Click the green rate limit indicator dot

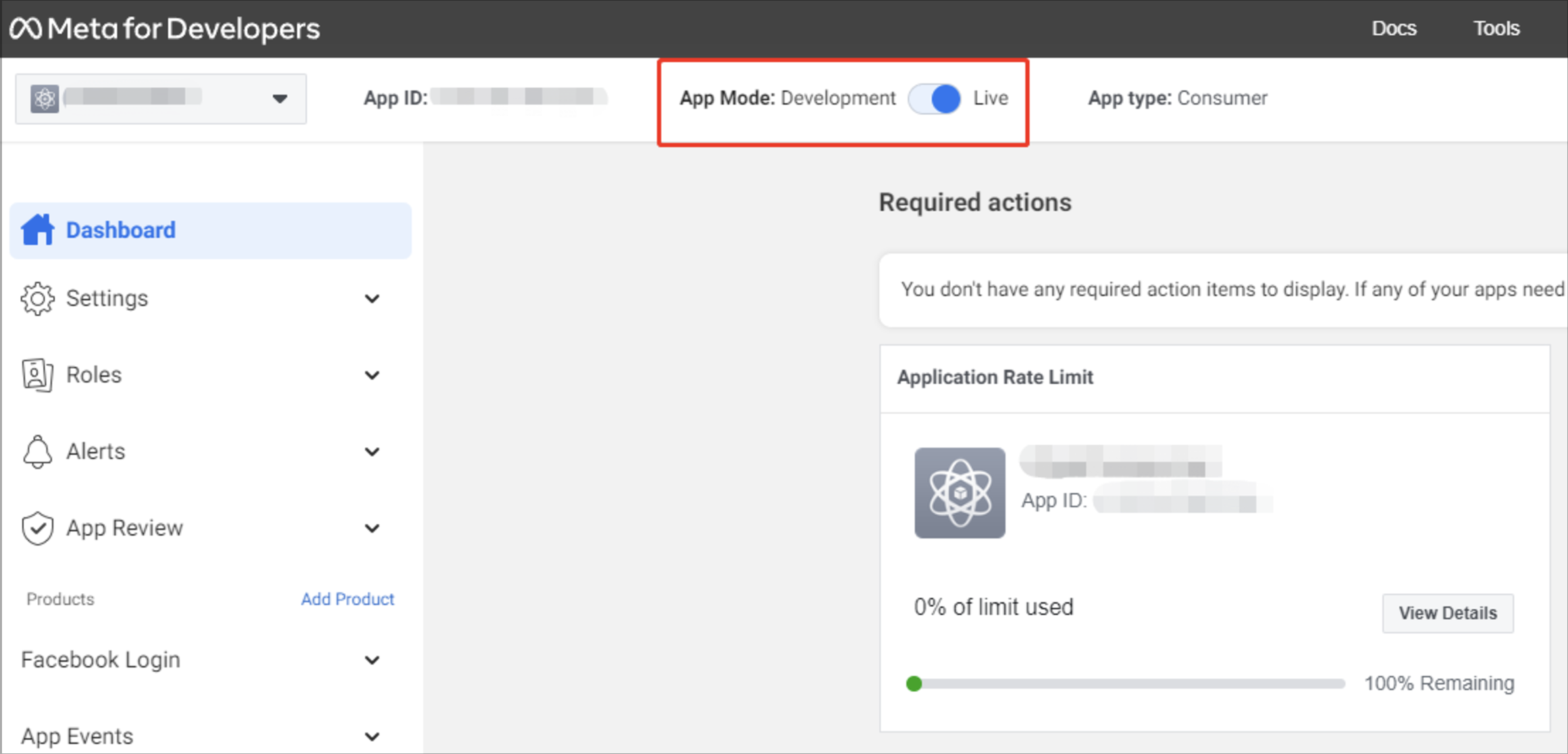tap(914, 684)
